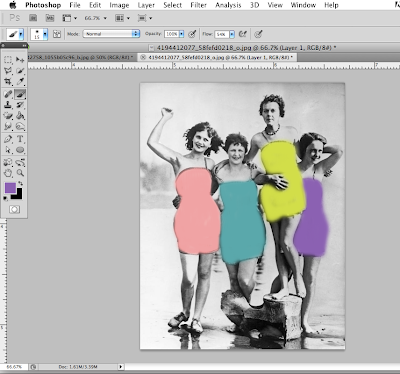
Task: Select the Path Selection tool
Action: point(8,150)
